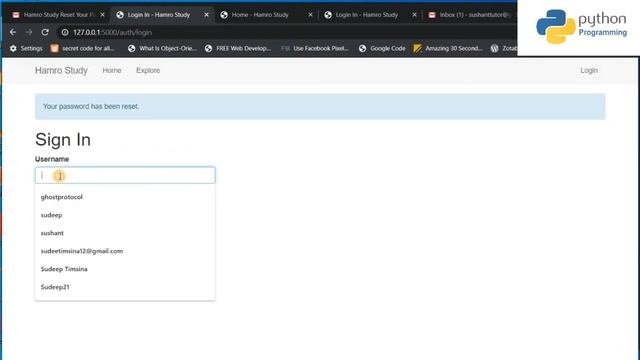The width and height of the screenshot is (640, 360).
Task: Open the Explore navbar link
Action: 148,70
